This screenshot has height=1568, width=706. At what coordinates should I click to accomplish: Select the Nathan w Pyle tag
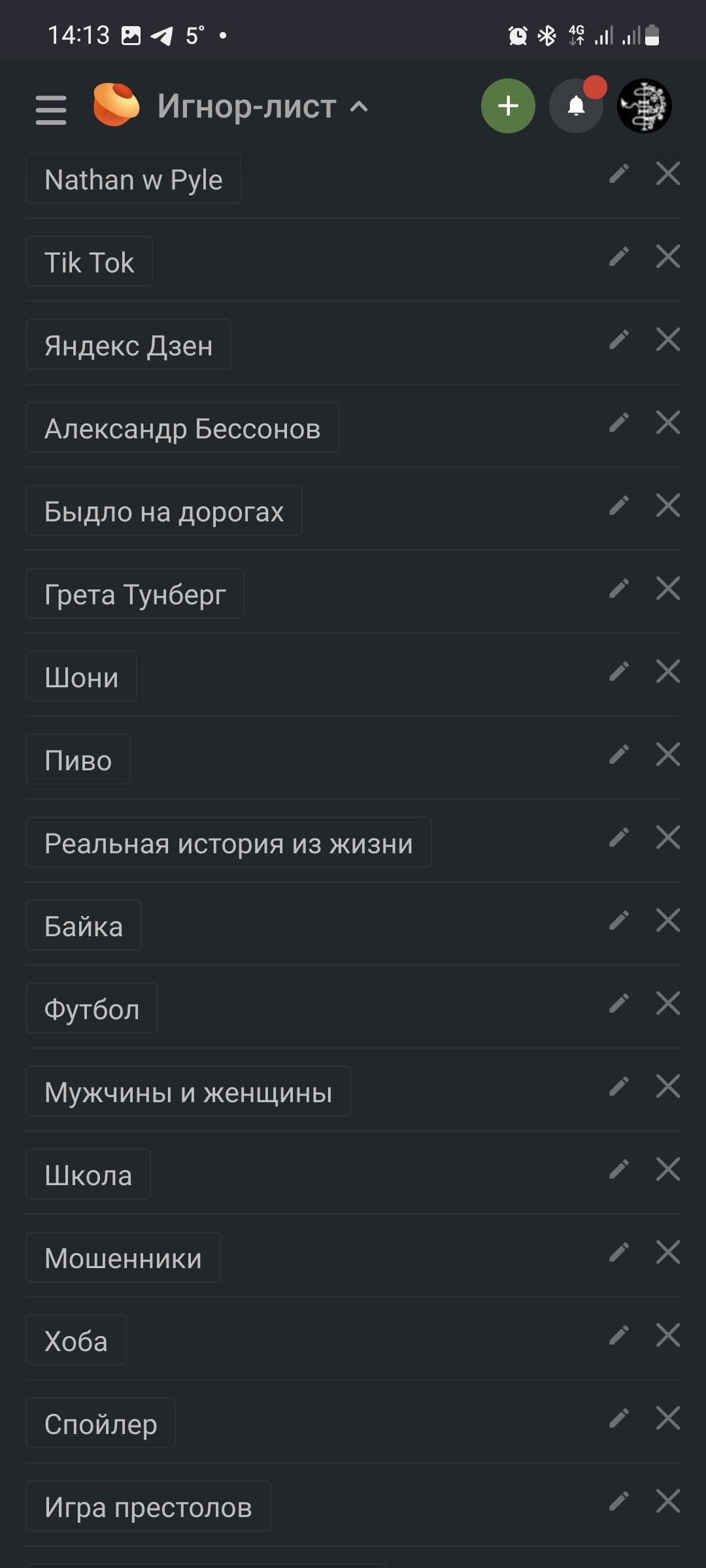click(x=133, y=179)
